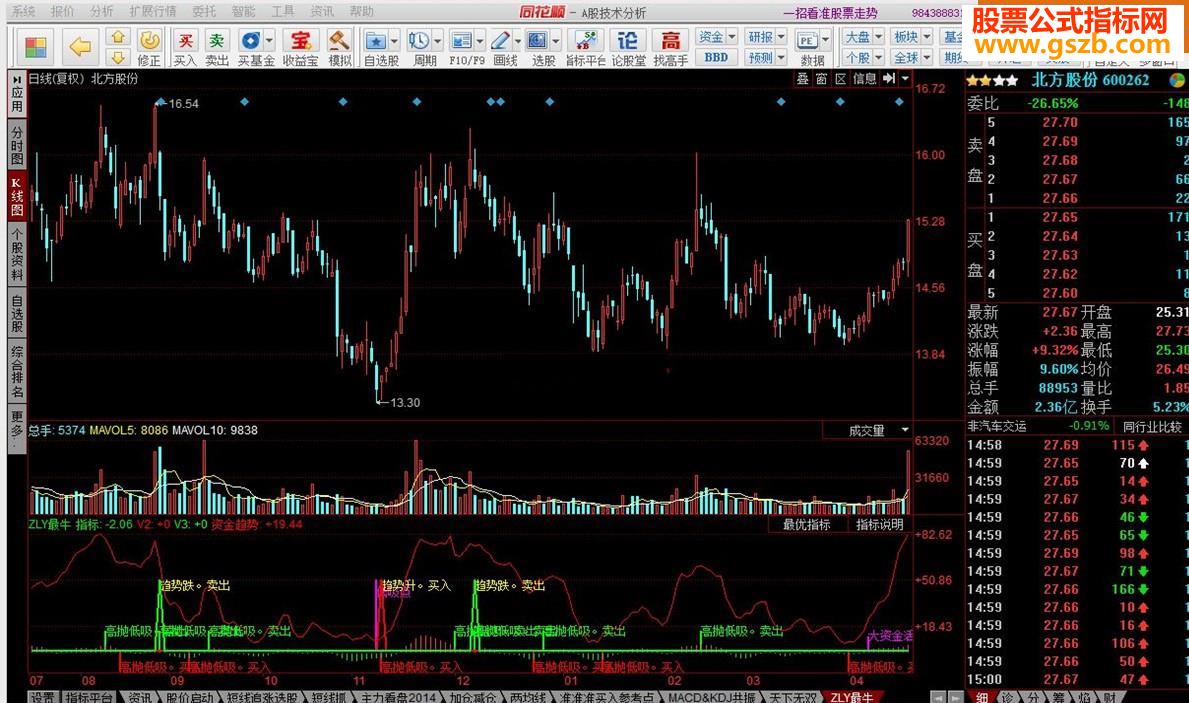
Task: Open the 板块 dropdown
Action: click(x=912, y=36)
